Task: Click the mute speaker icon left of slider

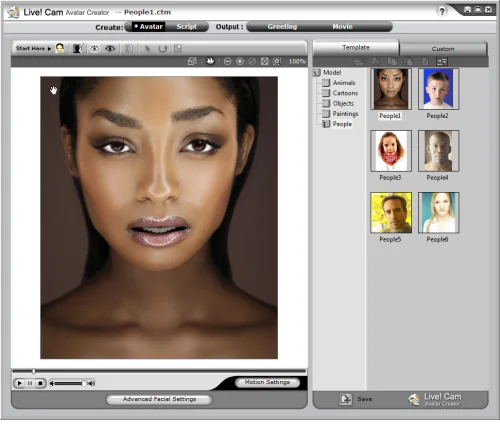Action: pos(52,383)
